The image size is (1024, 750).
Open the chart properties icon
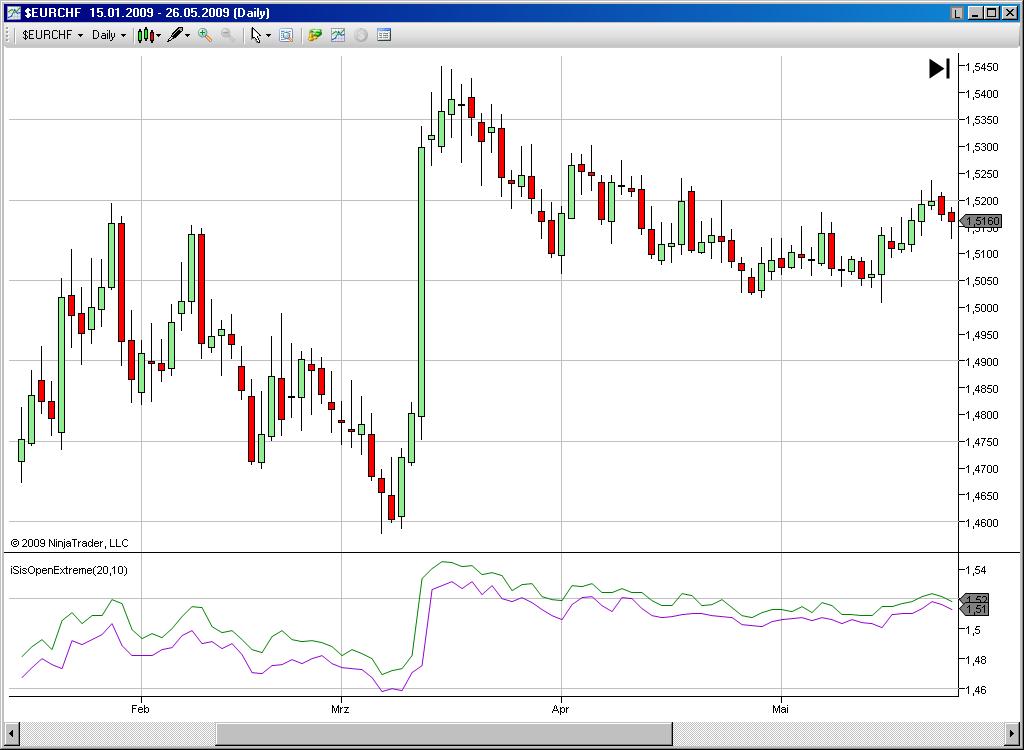(x=384, y=35)
